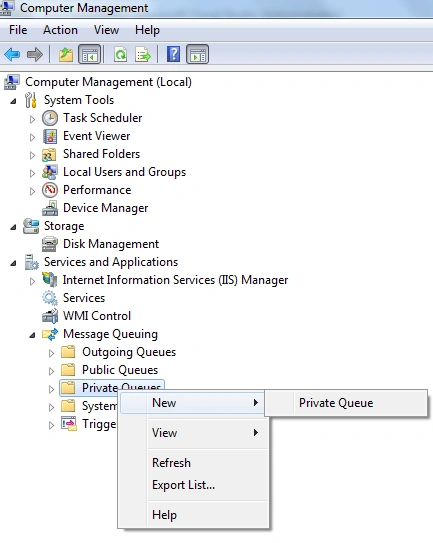Image resolution: width=433 pixels, height=543 pixels.
Task: Expand the Task Scheduler node
Action: 32,119
